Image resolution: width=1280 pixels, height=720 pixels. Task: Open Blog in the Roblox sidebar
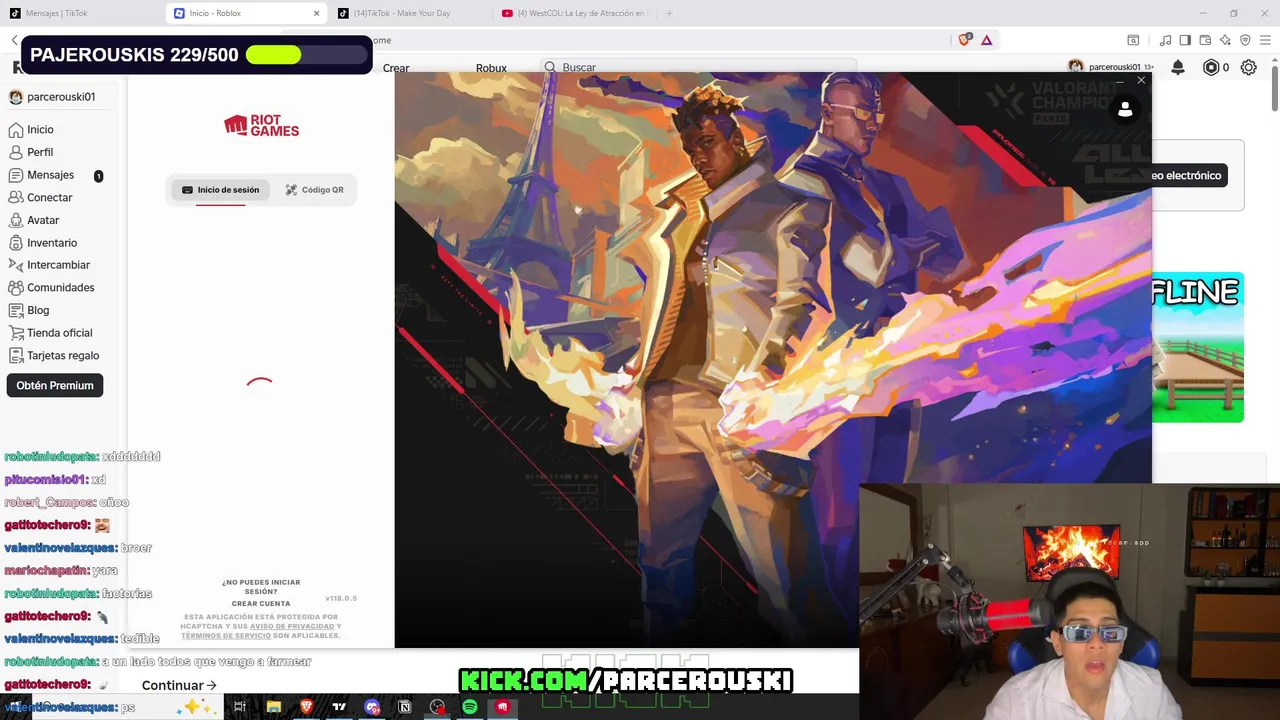pyautogui.click(x=29, y=310)
